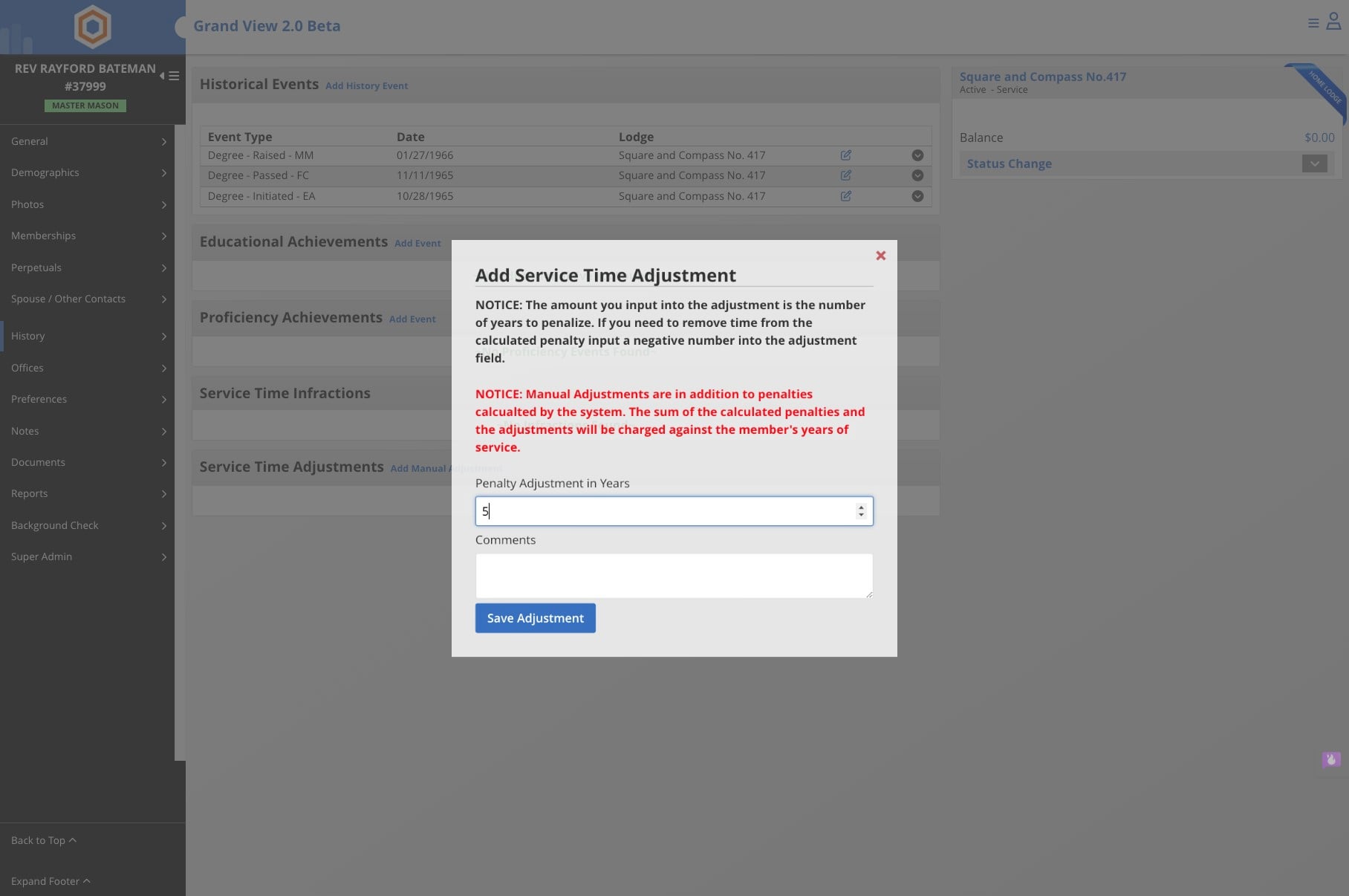Click Add Manual Adjustment link
The image size is (1349, 896).
[446, 469]
